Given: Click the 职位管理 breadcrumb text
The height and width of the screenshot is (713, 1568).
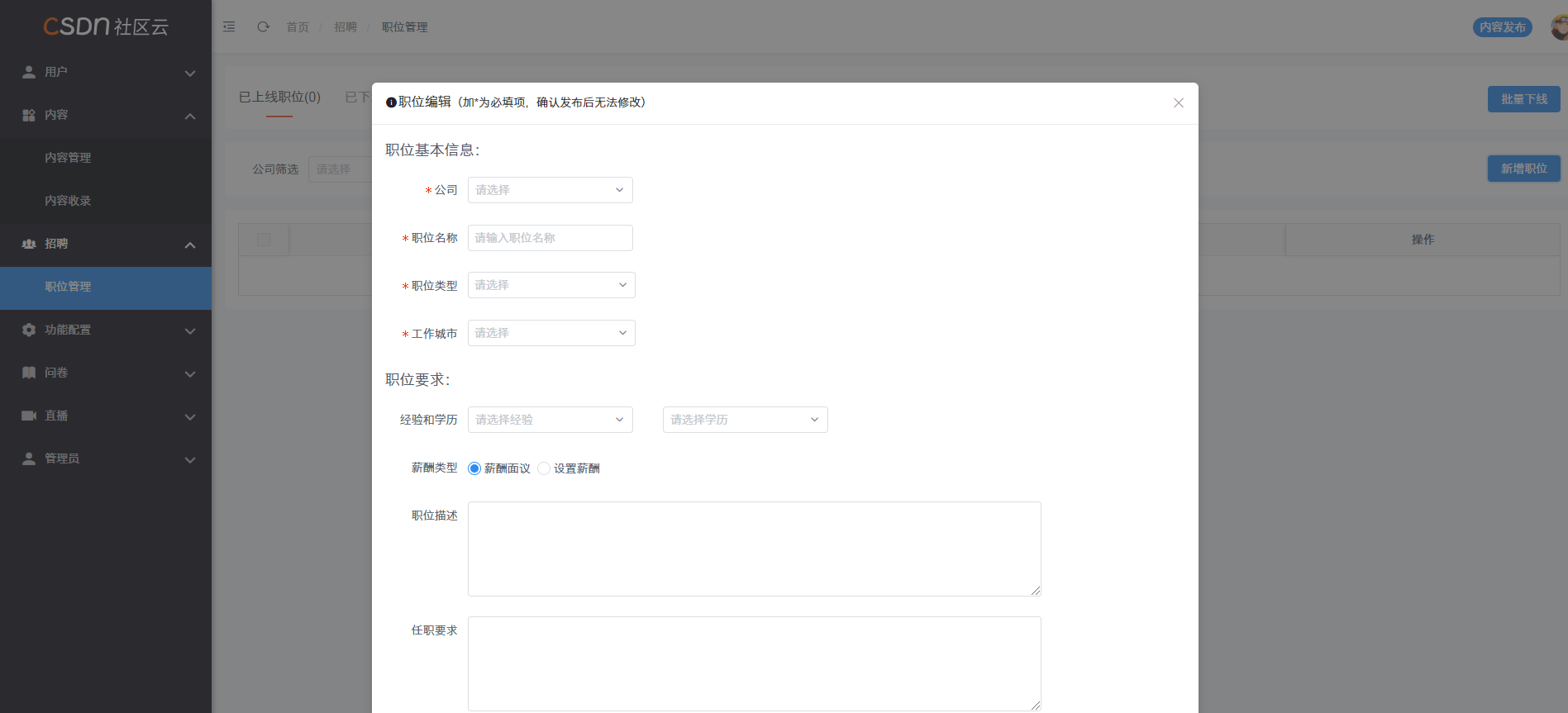Looking at the screenshot, I should [405, 27].
